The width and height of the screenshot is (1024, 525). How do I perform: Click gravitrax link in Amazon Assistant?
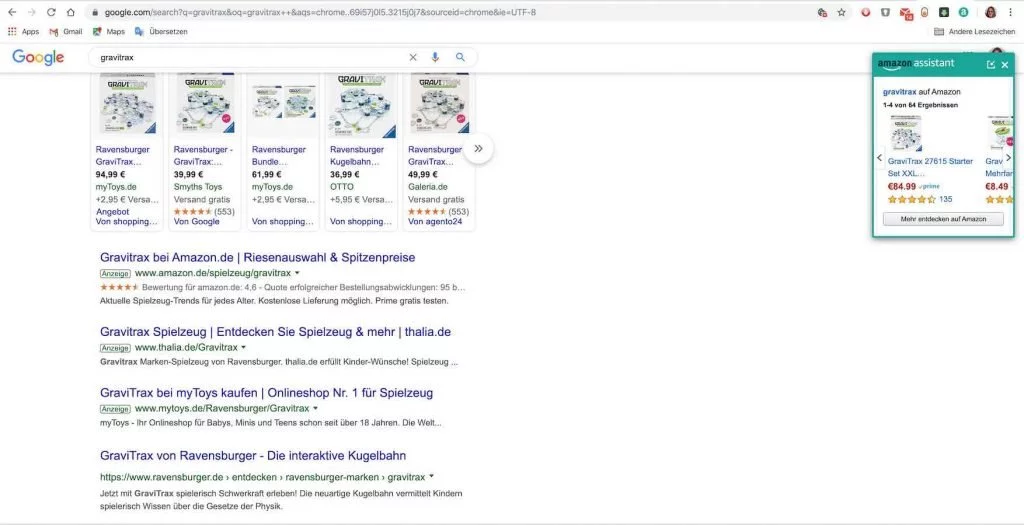(x=899, y=92)
